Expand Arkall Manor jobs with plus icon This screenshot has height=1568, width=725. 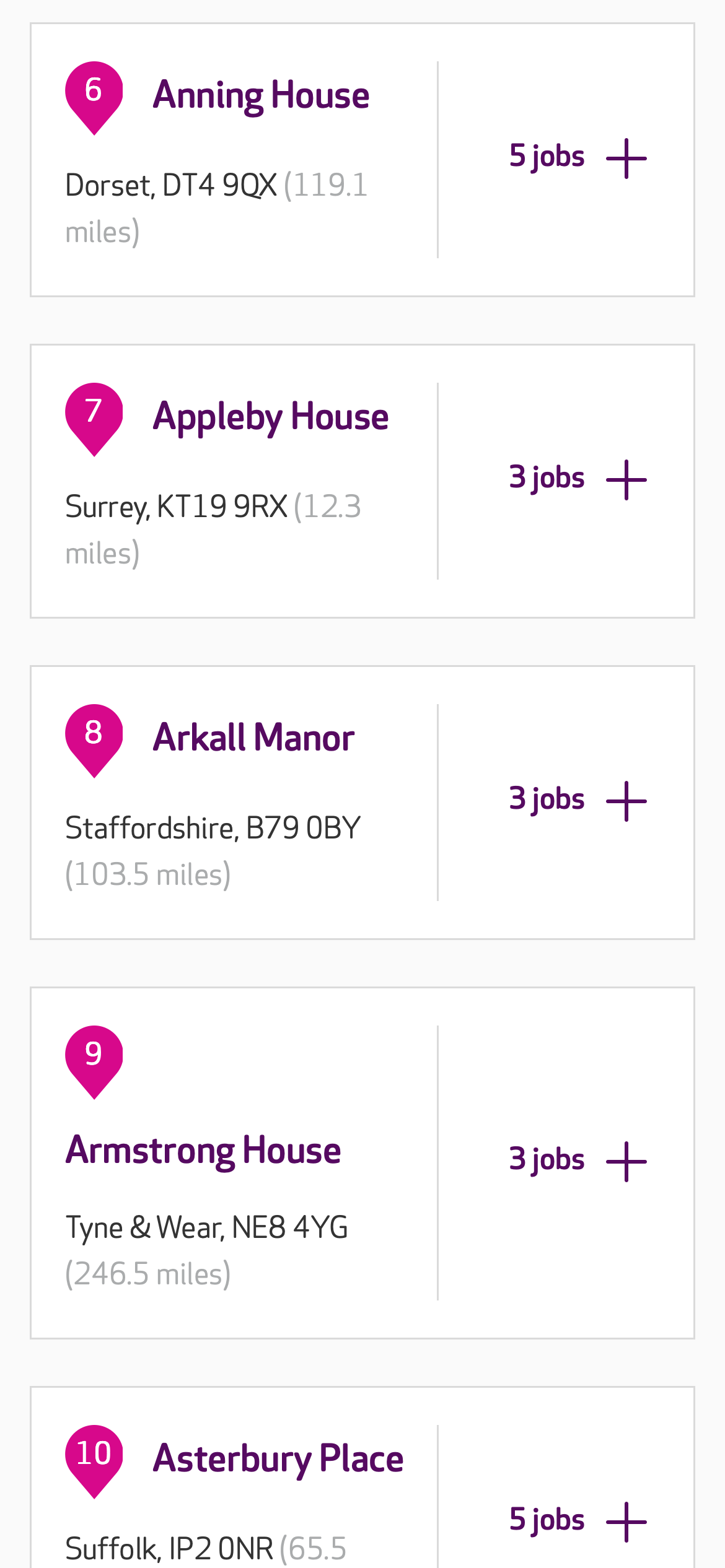(626, 801)
